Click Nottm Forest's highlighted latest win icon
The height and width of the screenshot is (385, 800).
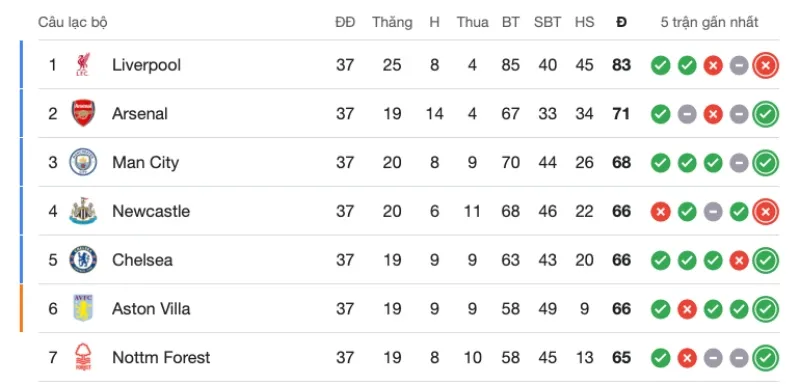point(765,358)
